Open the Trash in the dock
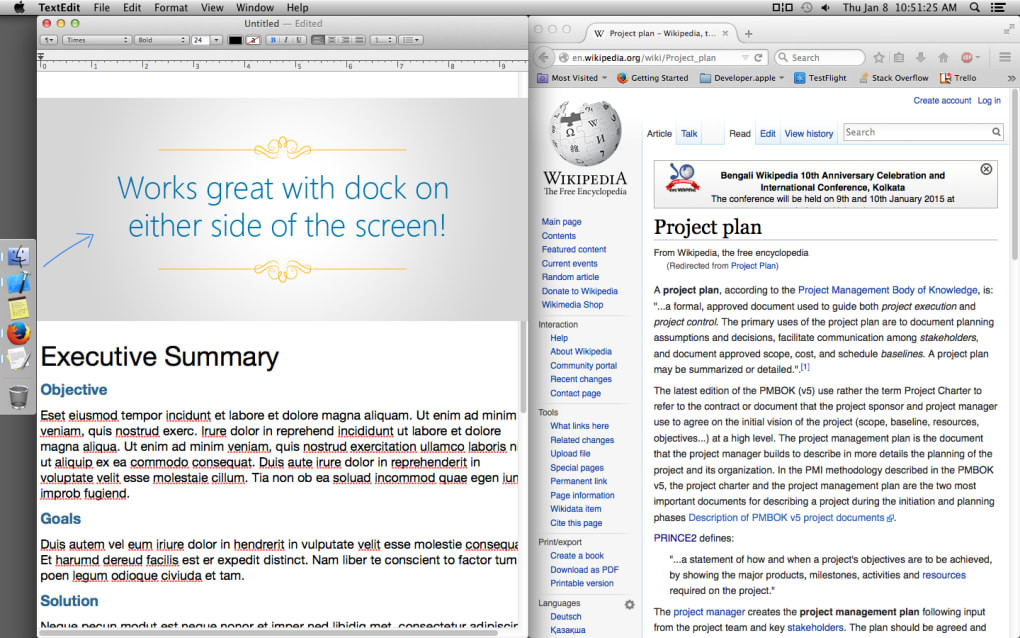Viewport: 1020px width, 638px height. (18, 395)
